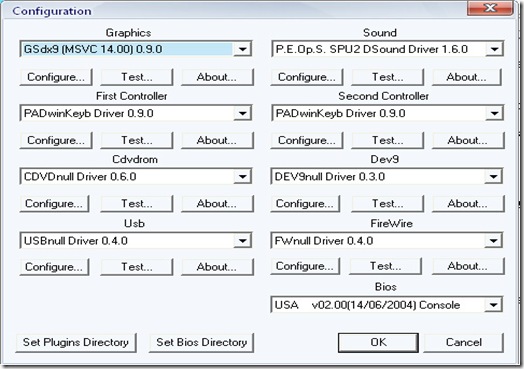Open the Sound plugin dropdown
The height and width of the screenshot is (369, 524).
pos(495,49)
